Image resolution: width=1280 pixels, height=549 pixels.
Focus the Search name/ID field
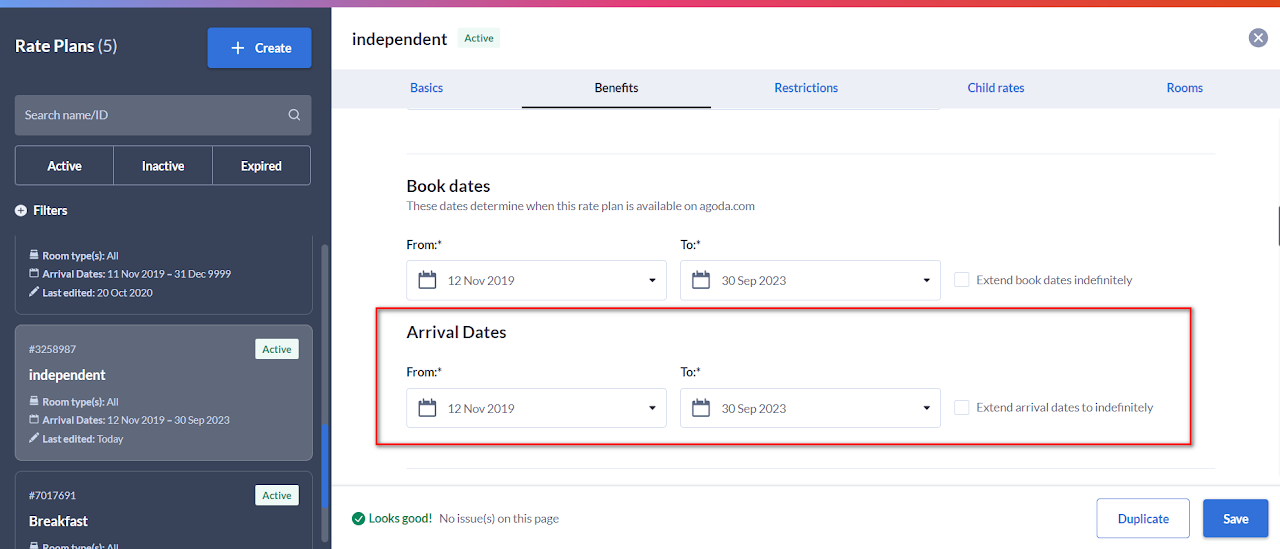pos(150,115)
